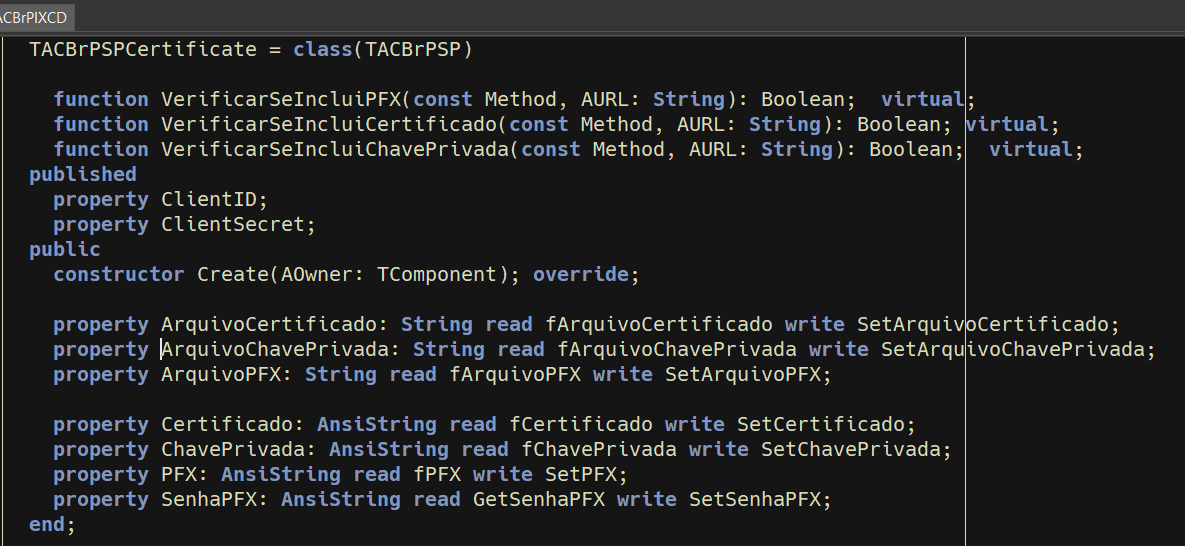Click the published keyword
Viewport: 1185px width, 546px height.
[83, 175]
